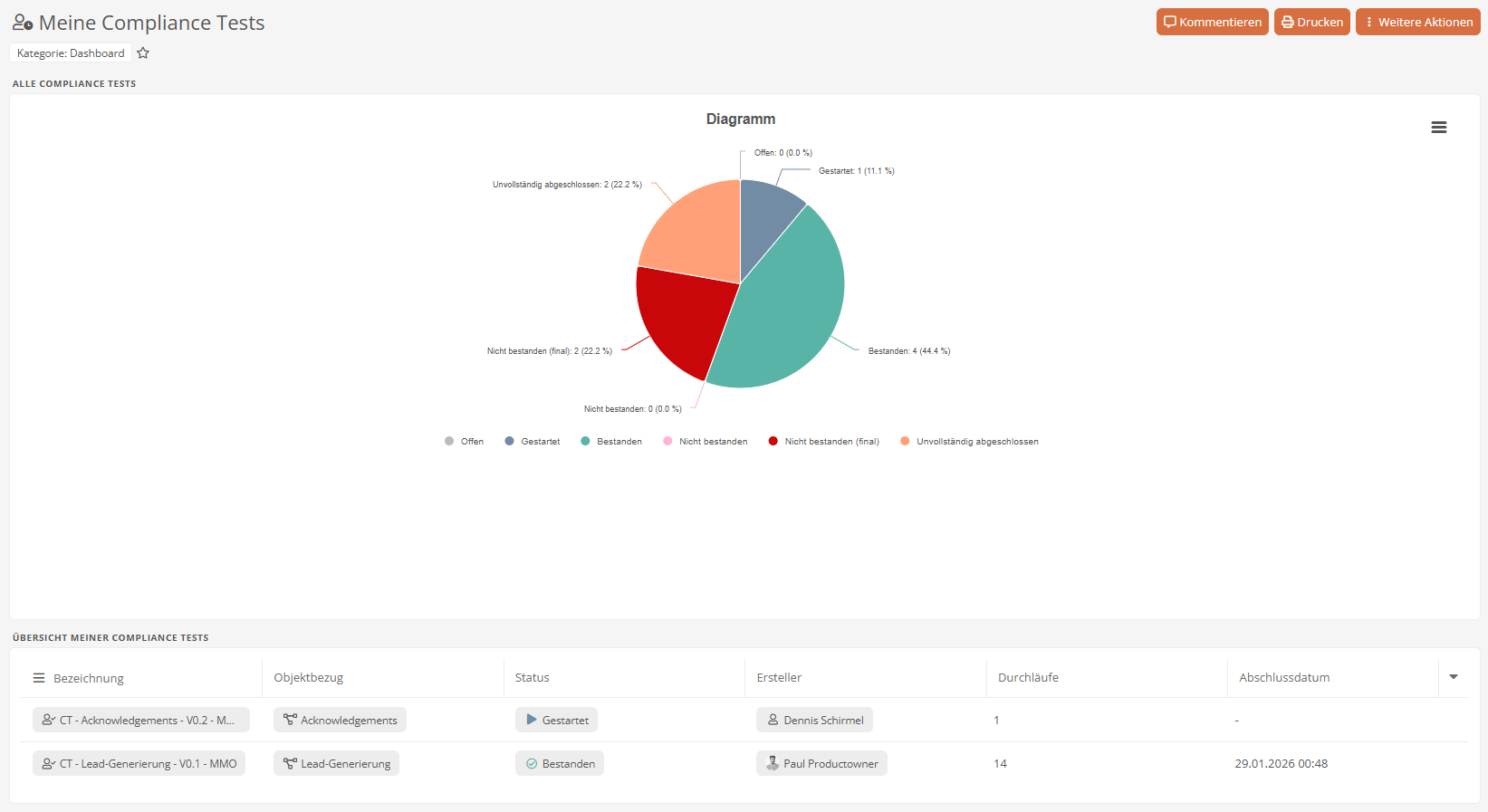Click the Drucken print button

pyautogui.click(x=1311, y=23)
